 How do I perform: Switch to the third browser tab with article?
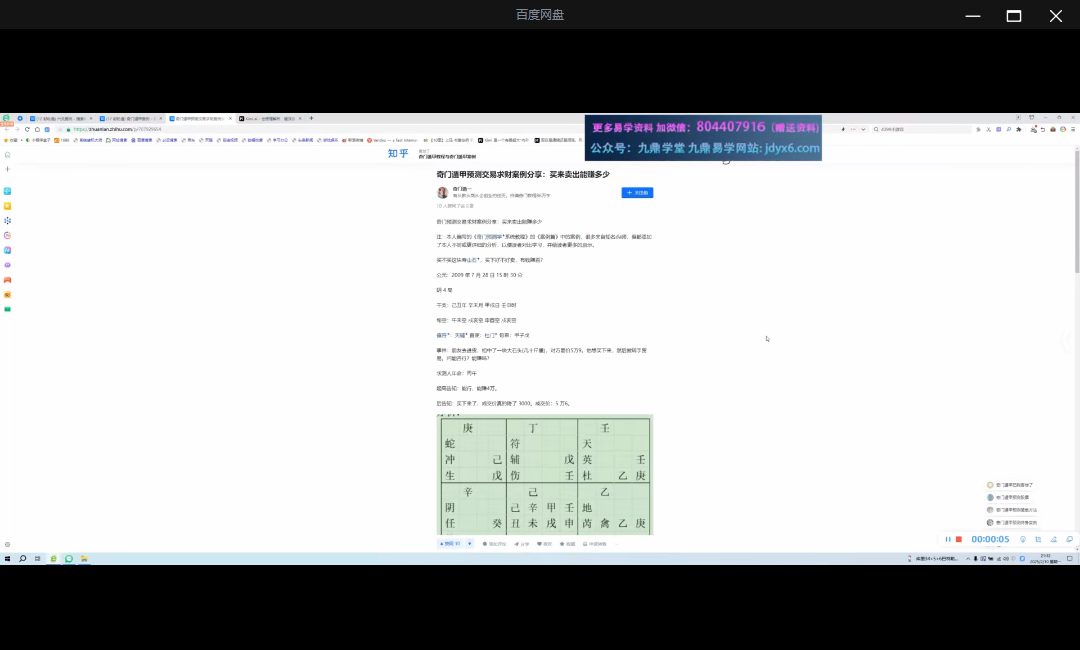198,118
